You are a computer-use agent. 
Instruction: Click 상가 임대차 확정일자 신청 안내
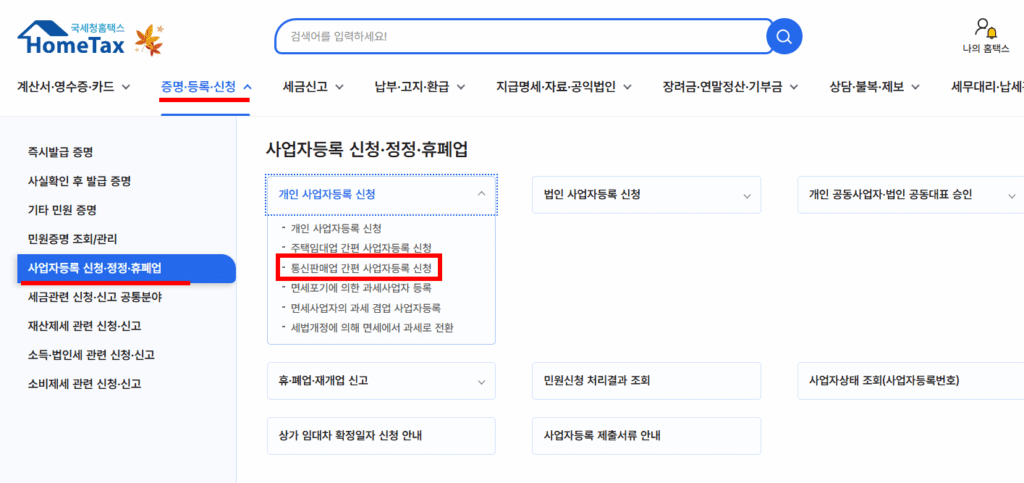381,435
